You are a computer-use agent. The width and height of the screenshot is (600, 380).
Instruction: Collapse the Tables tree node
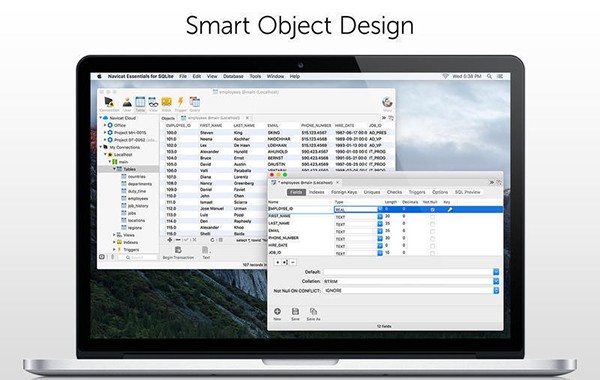[114, 169]
